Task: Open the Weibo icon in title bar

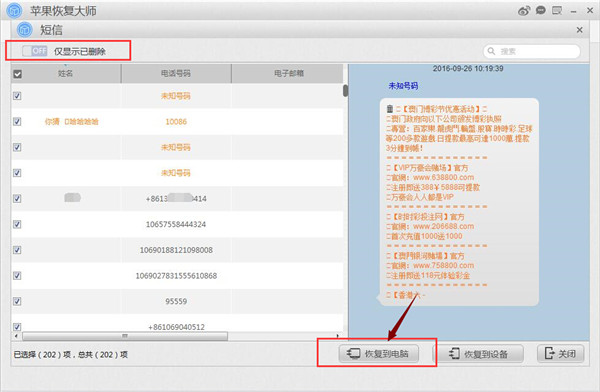Action: (524, 11)
